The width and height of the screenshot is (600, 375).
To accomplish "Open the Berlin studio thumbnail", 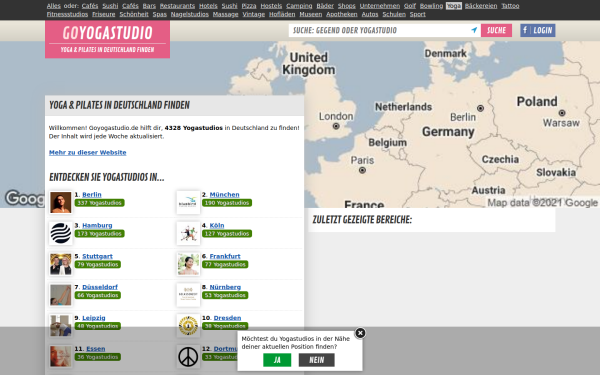I will [60, 202].
